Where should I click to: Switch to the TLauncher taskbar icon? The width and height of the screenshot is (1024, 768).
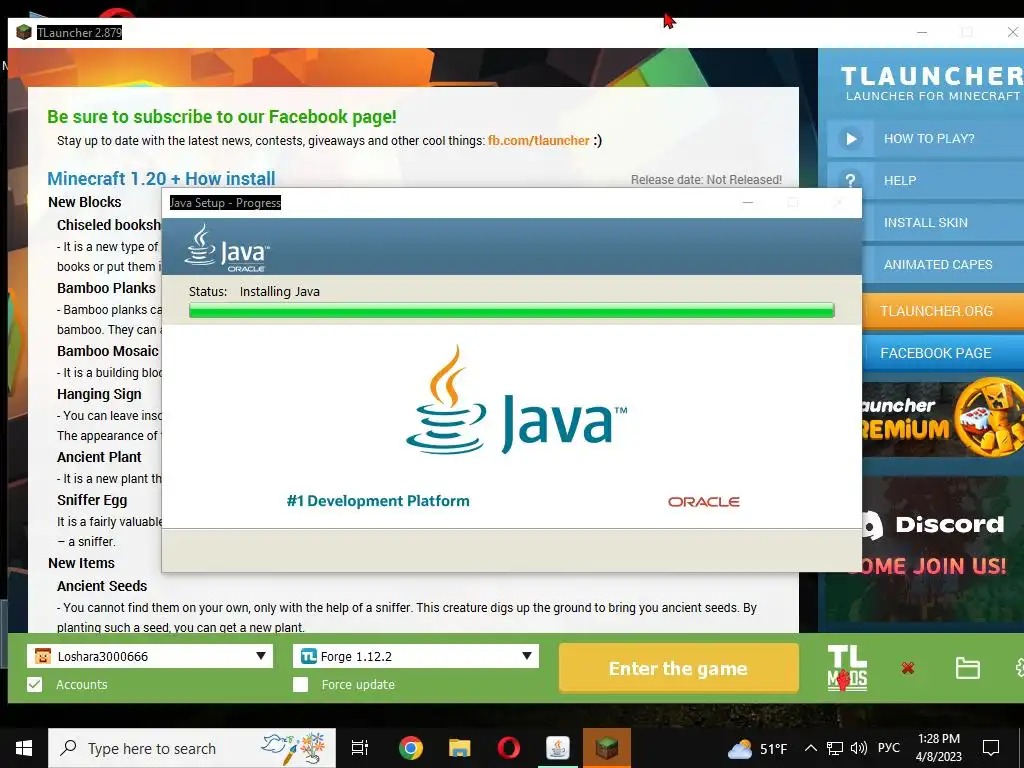click(x=607, y=748)
